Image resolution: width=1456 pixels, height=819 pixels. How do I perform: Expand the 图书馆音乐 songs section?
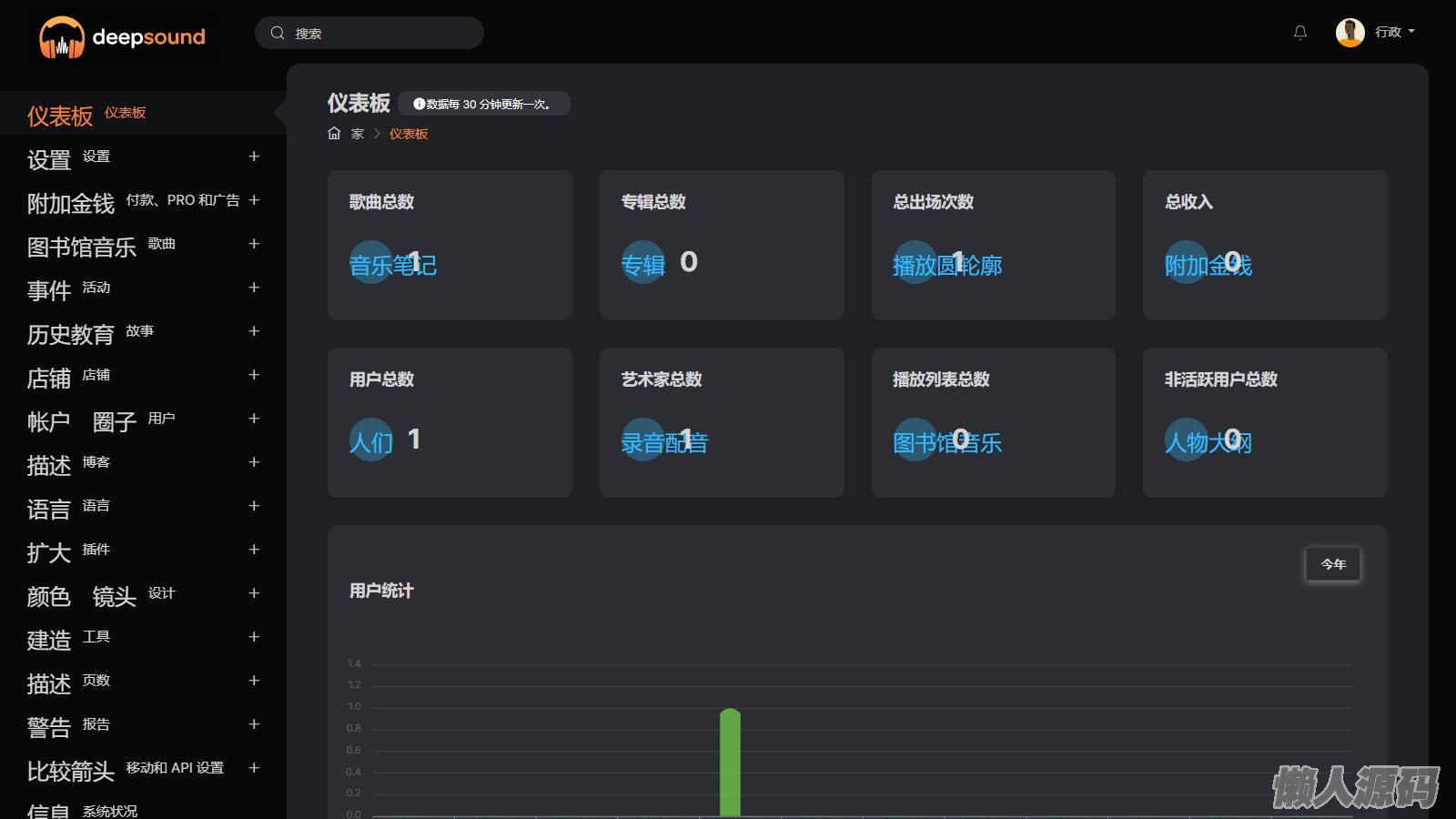[254, 244]
